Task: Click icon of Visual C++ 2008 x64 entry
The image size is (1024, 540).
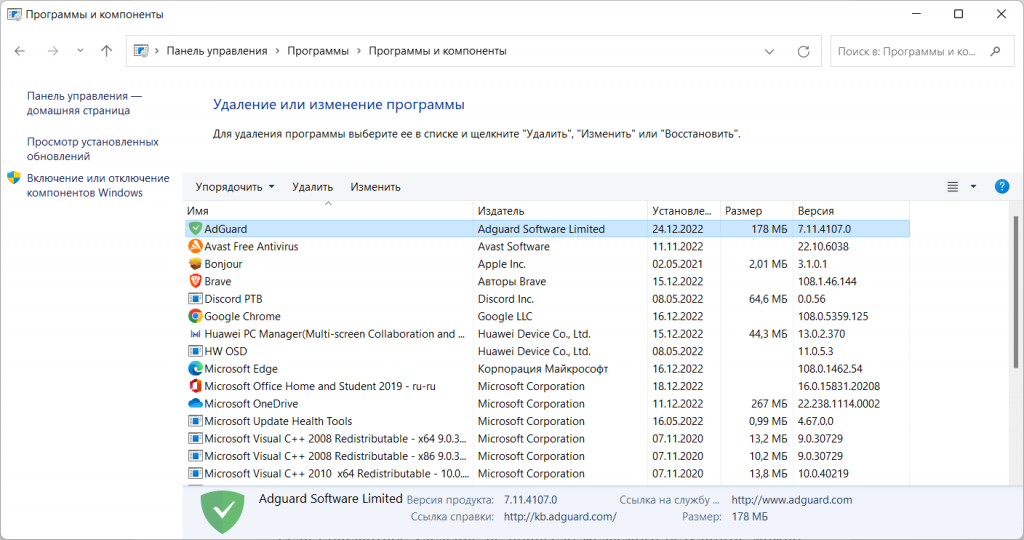Action: tap(195, 439)
